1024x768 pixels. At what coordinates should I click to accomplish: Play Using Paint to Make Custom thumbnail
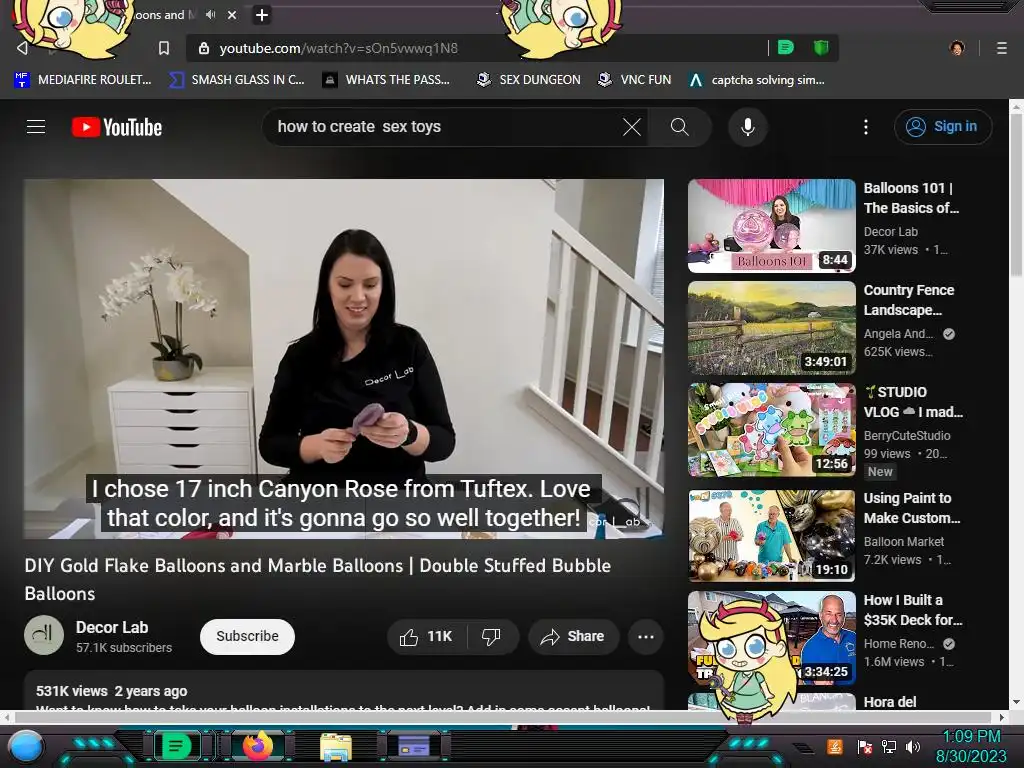[x=771, y=536]
